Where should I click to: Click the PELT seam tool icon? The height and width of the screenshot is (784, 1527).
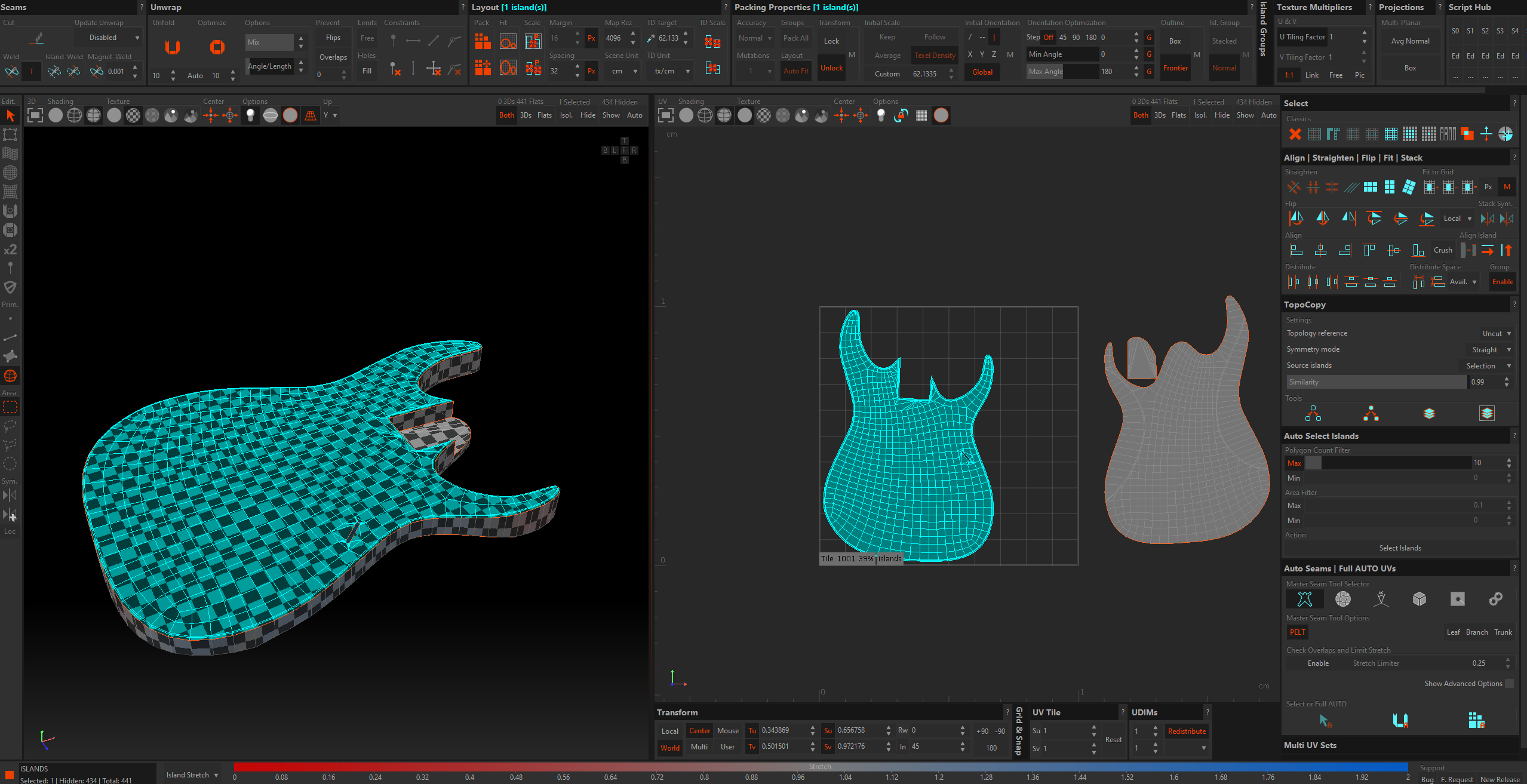1305,599
